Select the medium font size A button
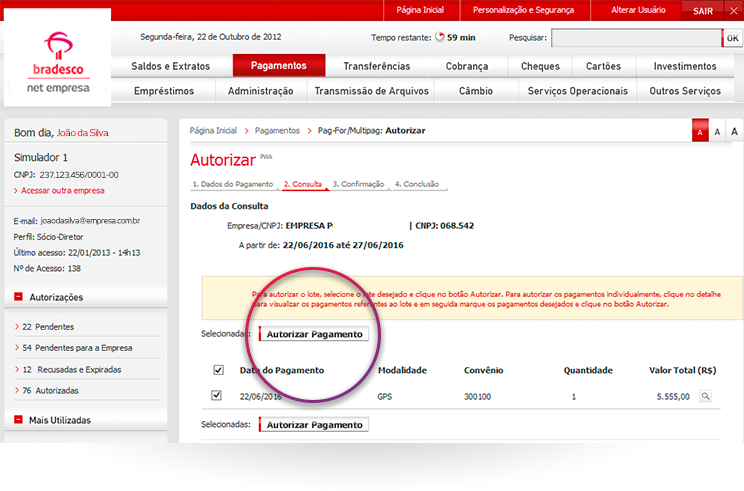 pyautogui.click(x=718, y=132)
